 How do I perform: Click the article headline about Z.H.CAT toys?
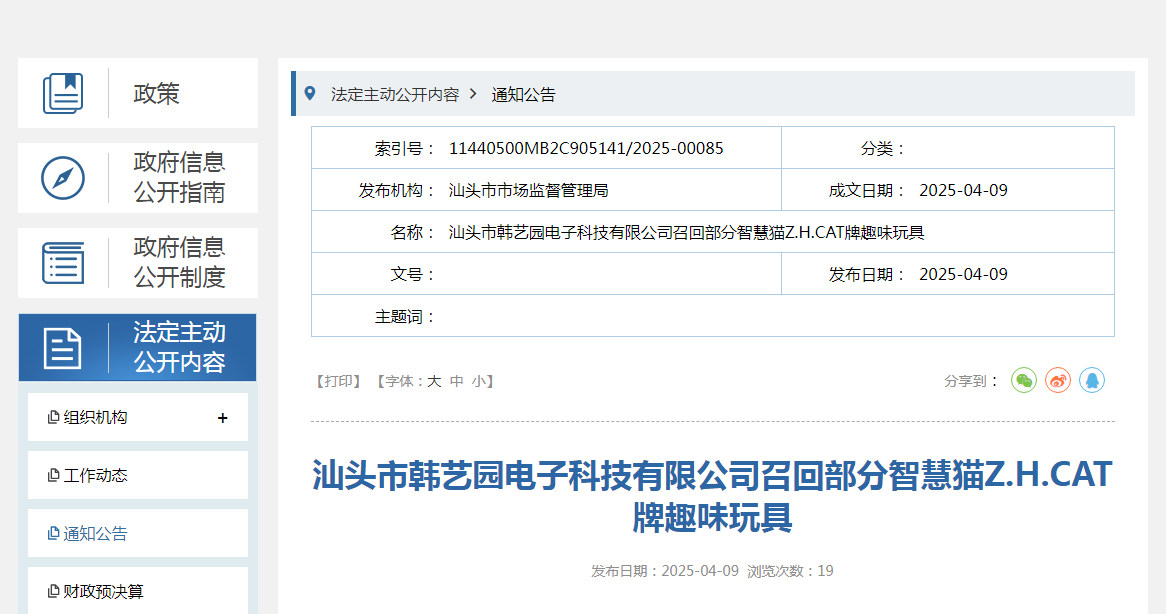tap(712, 495)
